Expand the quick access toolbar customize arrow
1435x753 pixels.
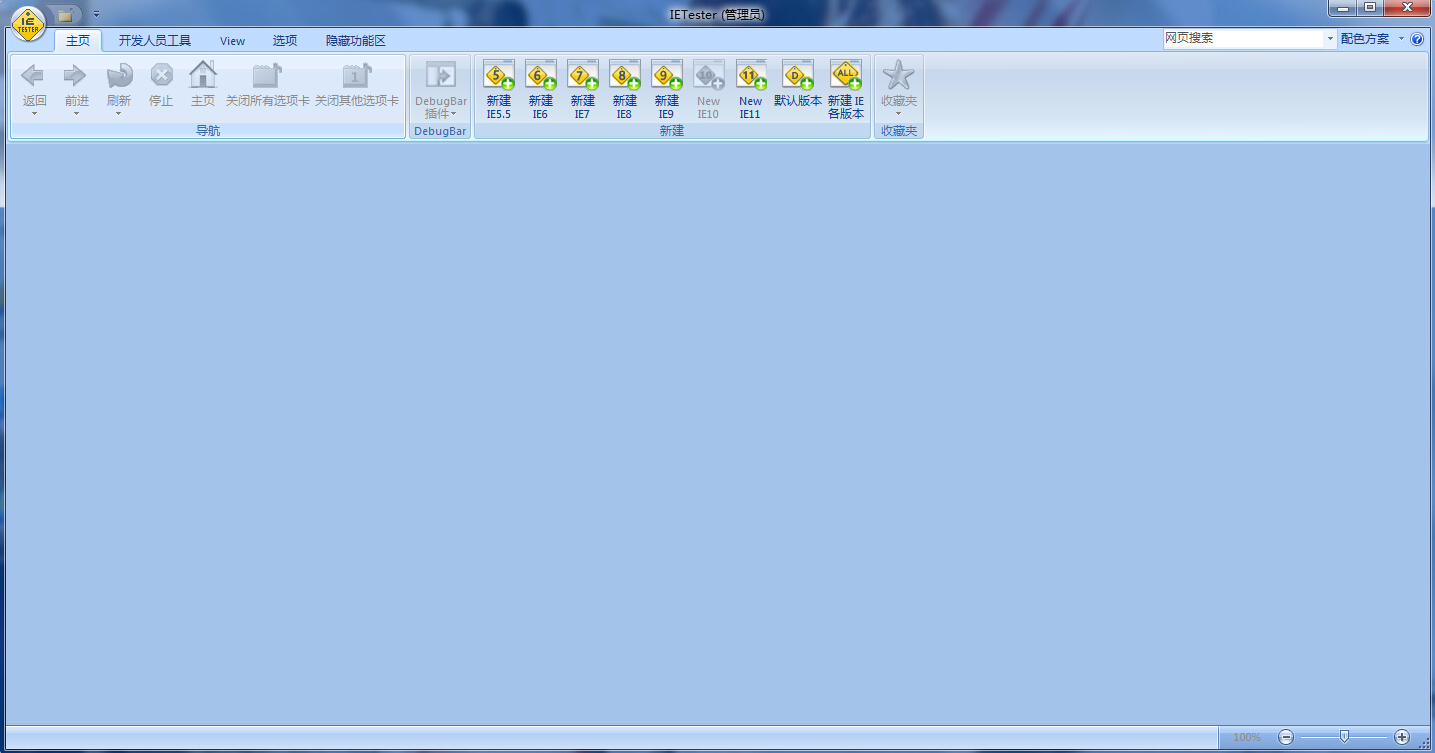(x=96, y=15)
